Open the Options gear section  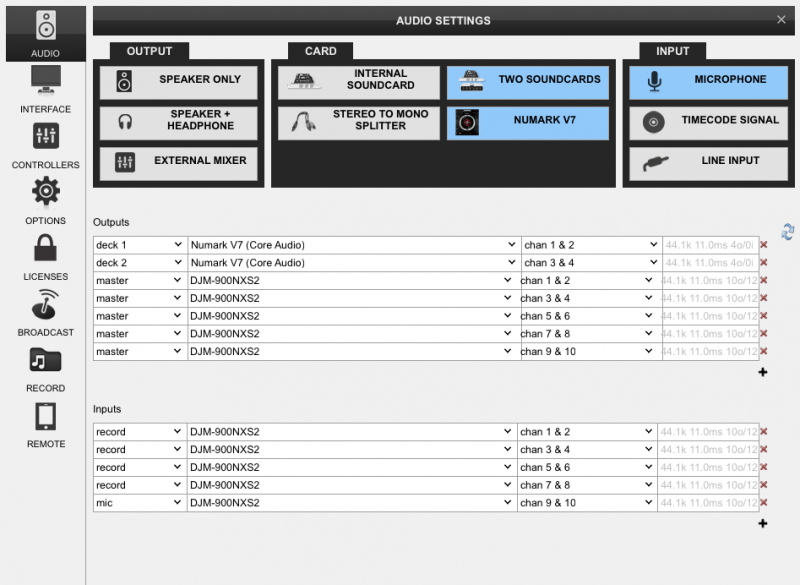click(45, 201)
